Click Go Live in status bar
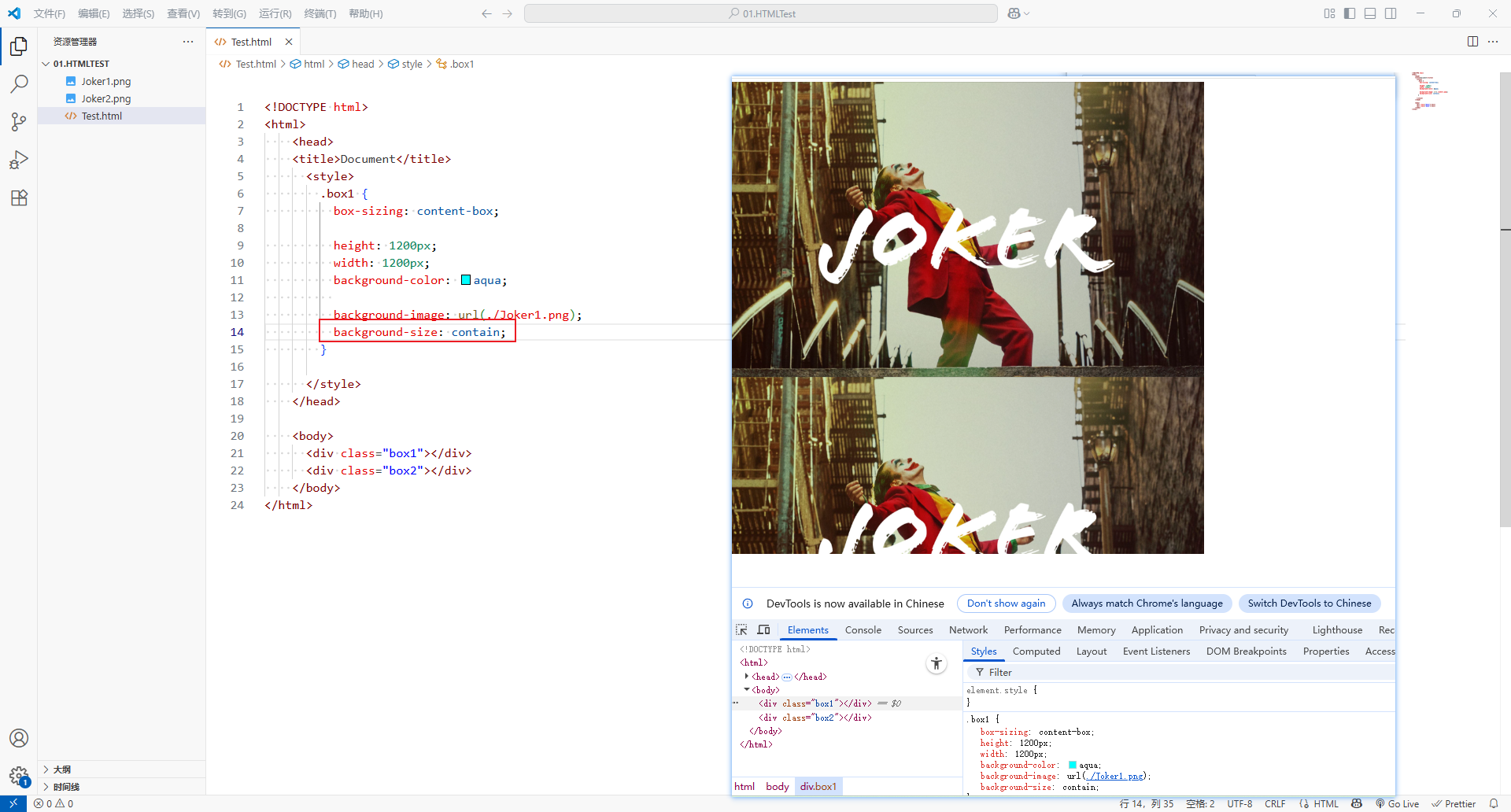1511x812 pixels. [1397, 803]
